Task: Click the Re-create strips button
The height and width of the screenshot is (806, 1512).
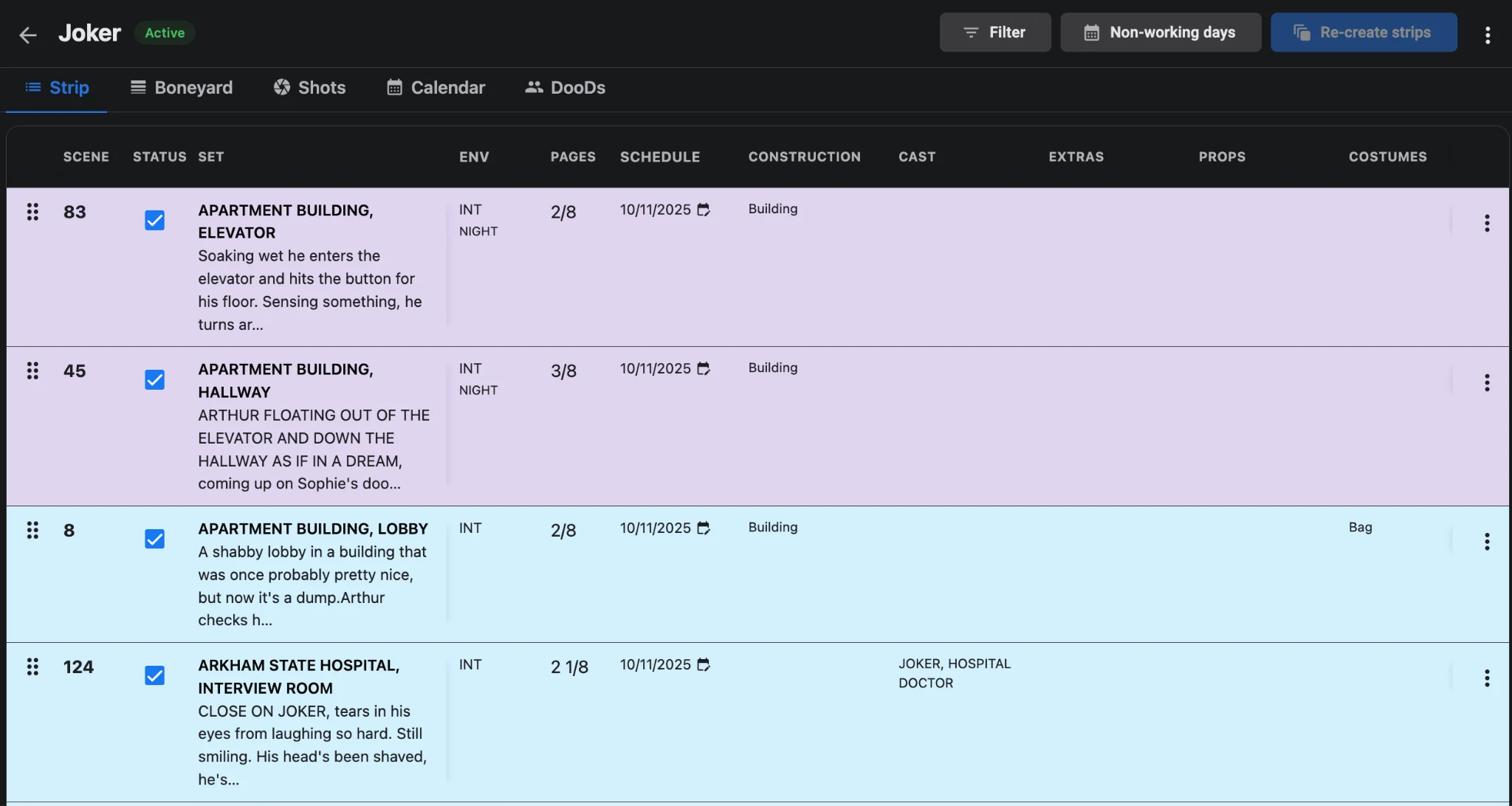Action: [x=1363, y=32]
